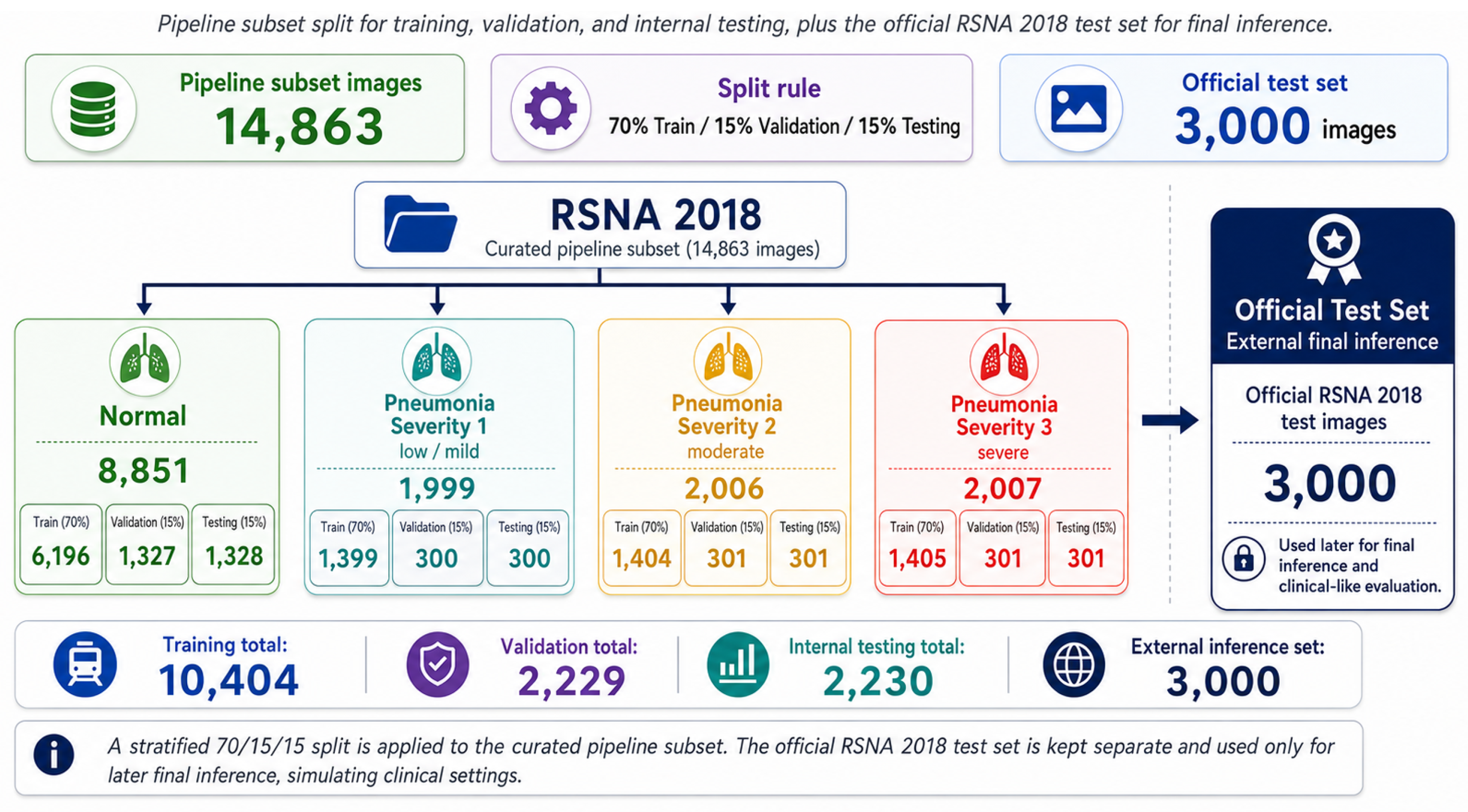This screenshot has width=1468, height=812.
Task: Click the globe icon for External inference set
Action: point(1074,664)
